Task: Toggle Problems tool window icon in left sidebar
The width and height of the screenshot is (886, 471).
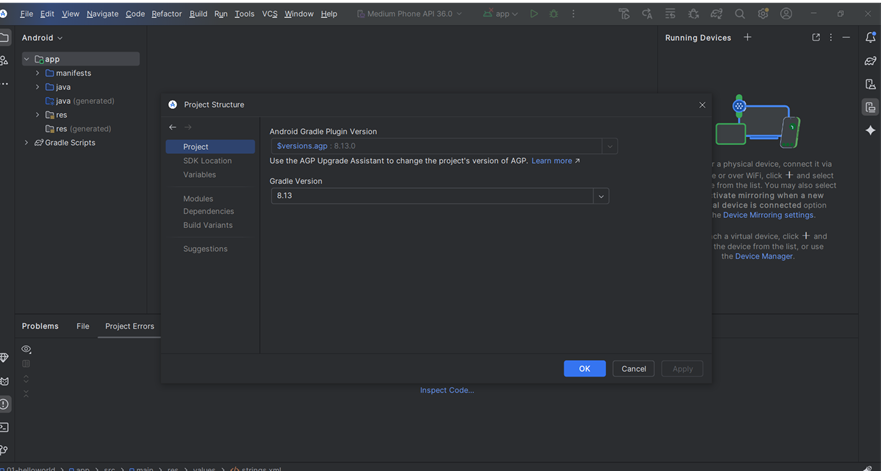Action: tap(4, 404)
